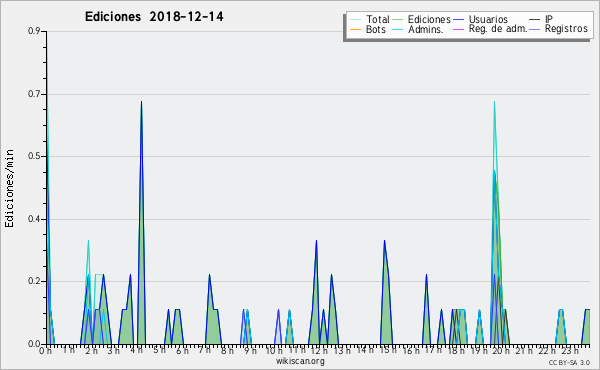Viewport: 600px width, 370px height.
Task: Click the 0.5 value on the vertical axis
Action: (35, 156)
